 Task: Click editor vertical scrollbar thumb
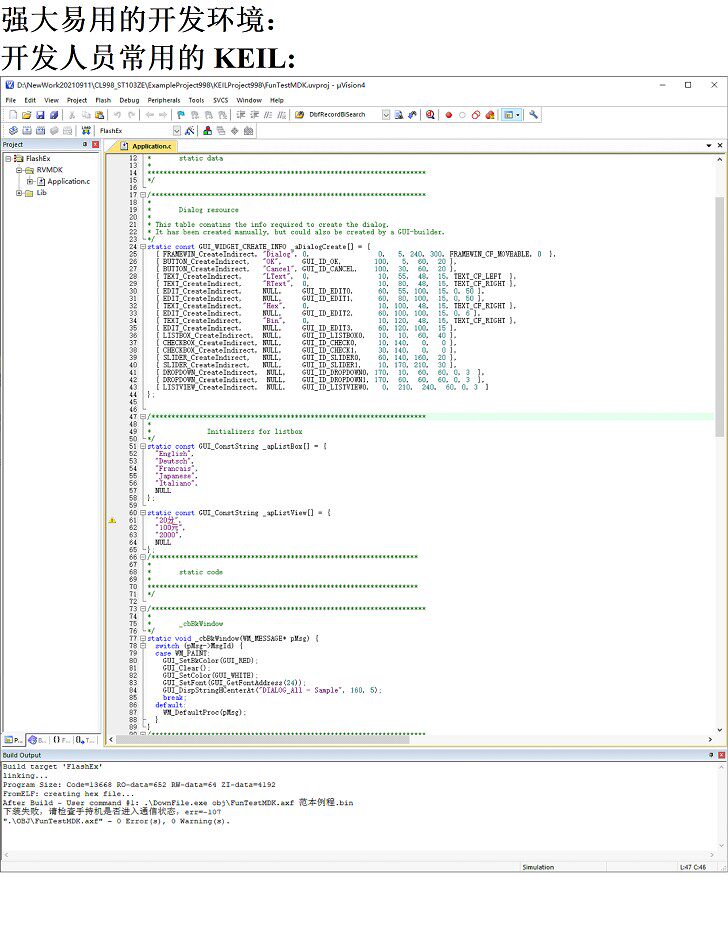point(720,317)
